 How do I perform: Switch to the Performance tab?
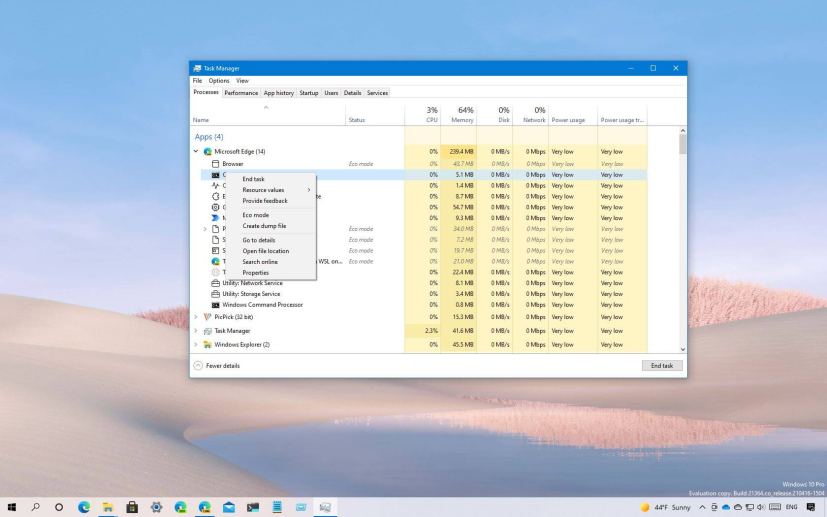pyautogui.click(x=241, y=93)
